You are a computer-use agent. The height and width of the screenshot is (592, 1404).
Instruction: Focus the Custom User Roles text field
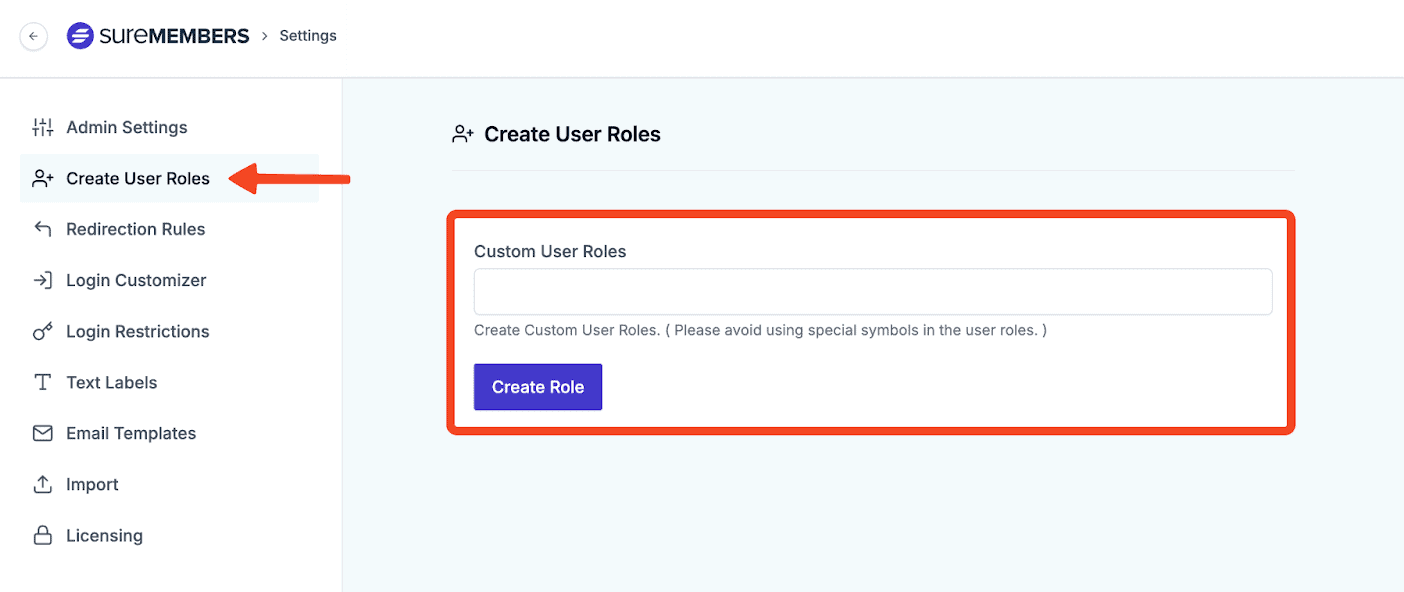pyautogui.click(x=873, y=292)
